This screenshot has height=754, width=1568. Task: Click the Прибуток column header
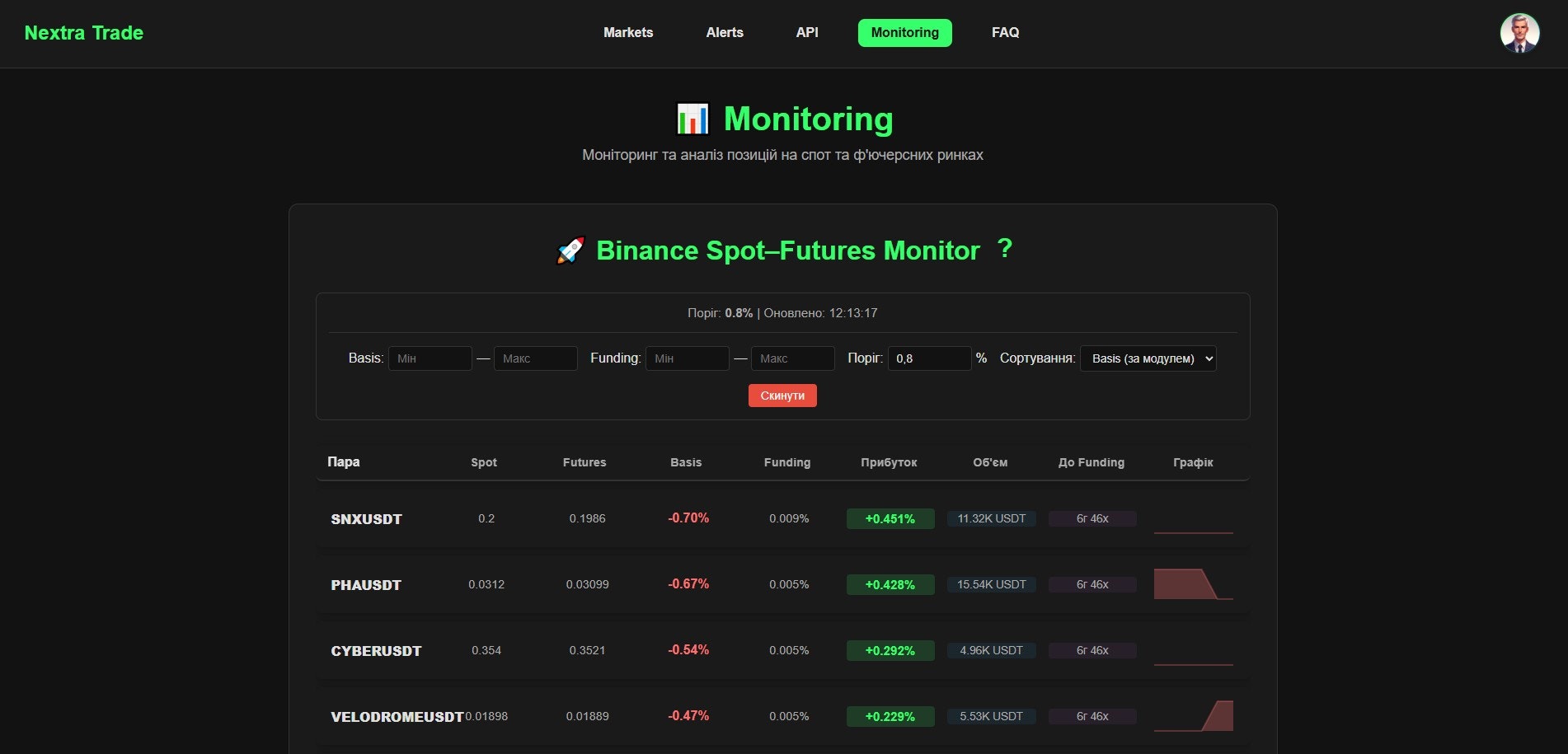coord(889,462)
